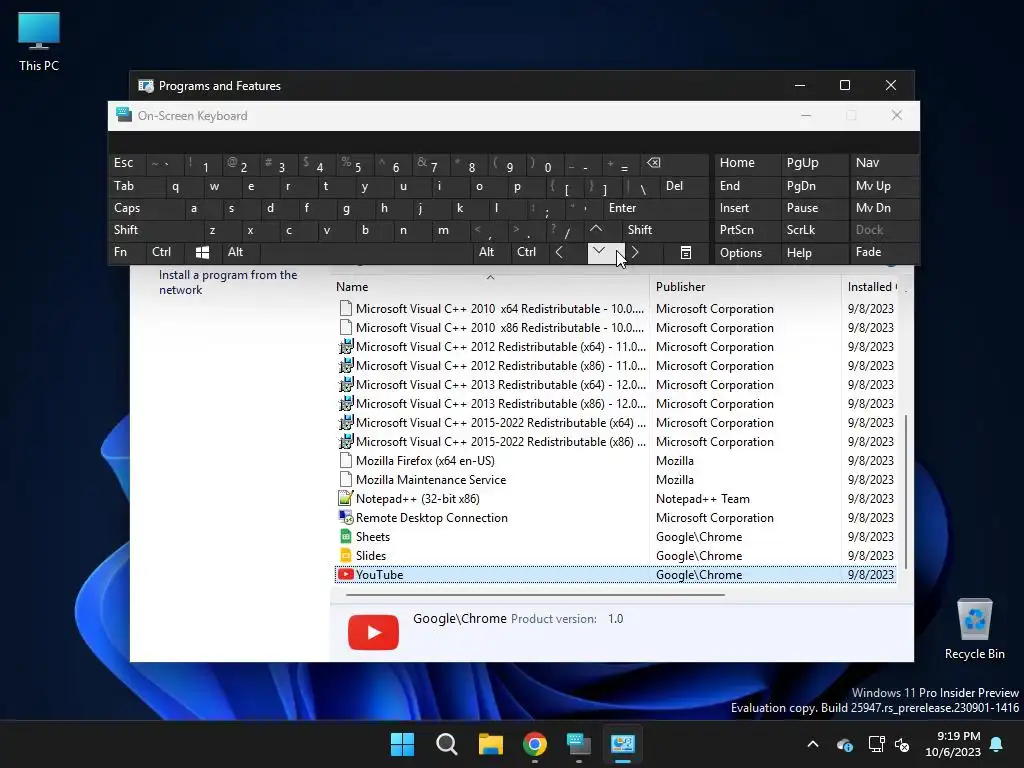Select Mozilla Maintenance Service row
This screenshot has width=1024, height=768.
[615, 480]
